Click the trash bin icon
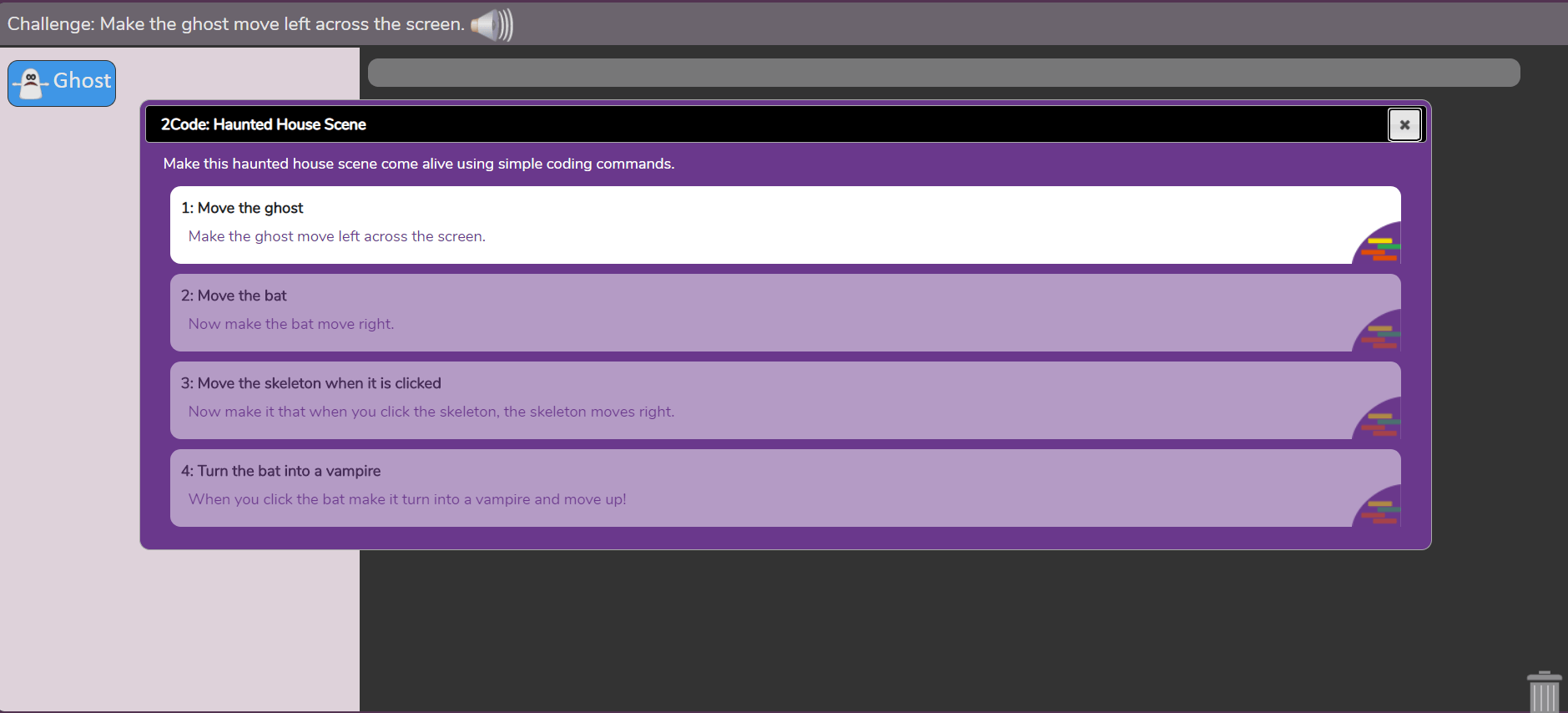Image resolution: width=1568 pixels, height=713 pixels. tap(1544, 691)
